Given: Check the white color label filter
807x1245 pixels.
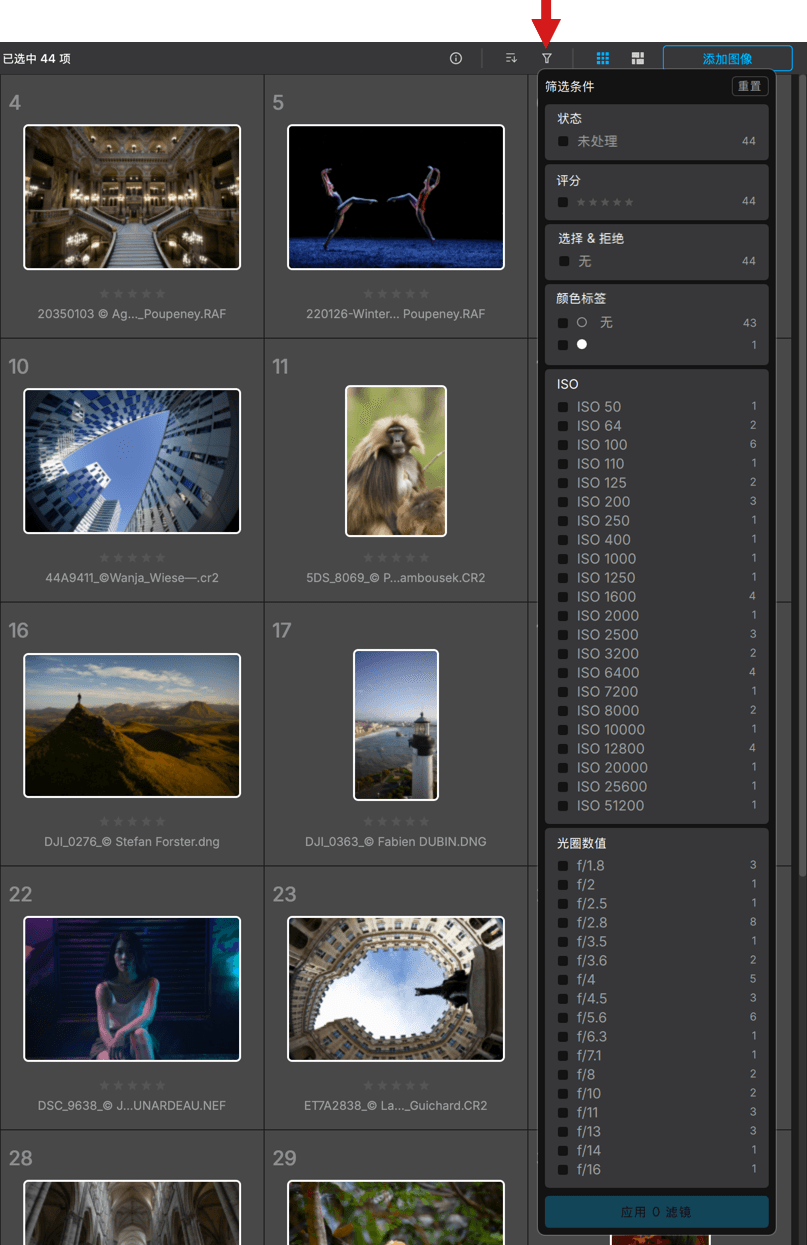Looking at the screenshot, I should click(x=563, y=345).
